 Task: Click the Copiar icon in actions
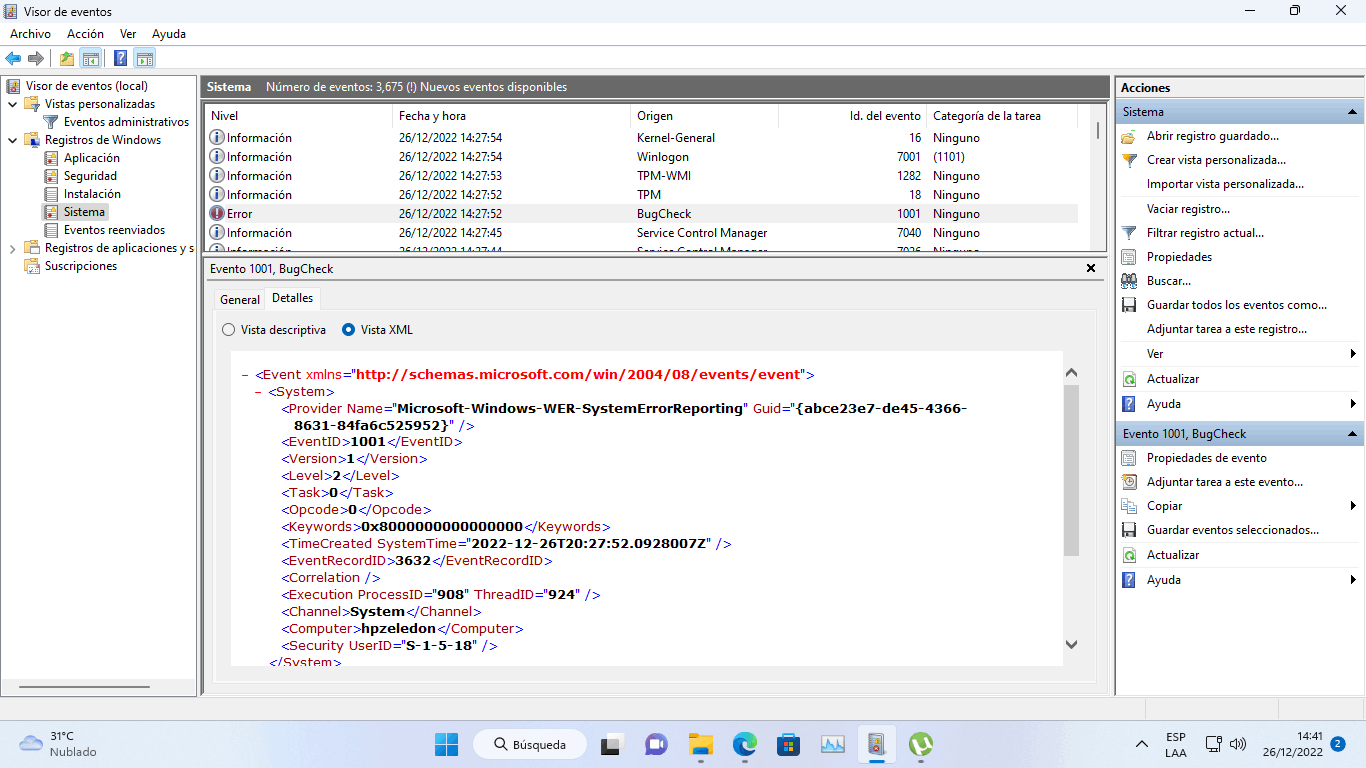pos(1129,506)
